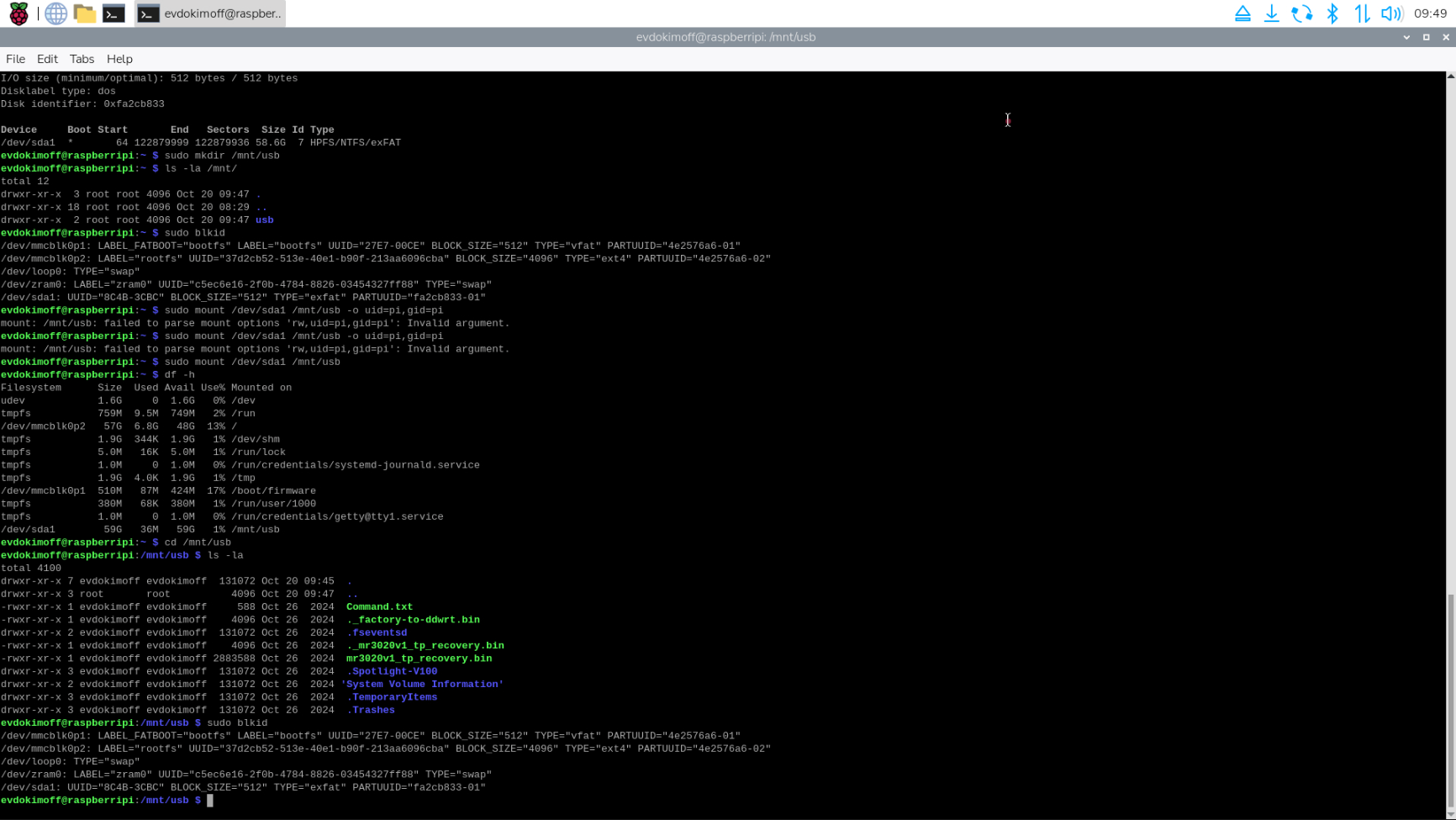Open the File Manager folder icon
The image size is (1456, 820).
[x=84, y=13]
